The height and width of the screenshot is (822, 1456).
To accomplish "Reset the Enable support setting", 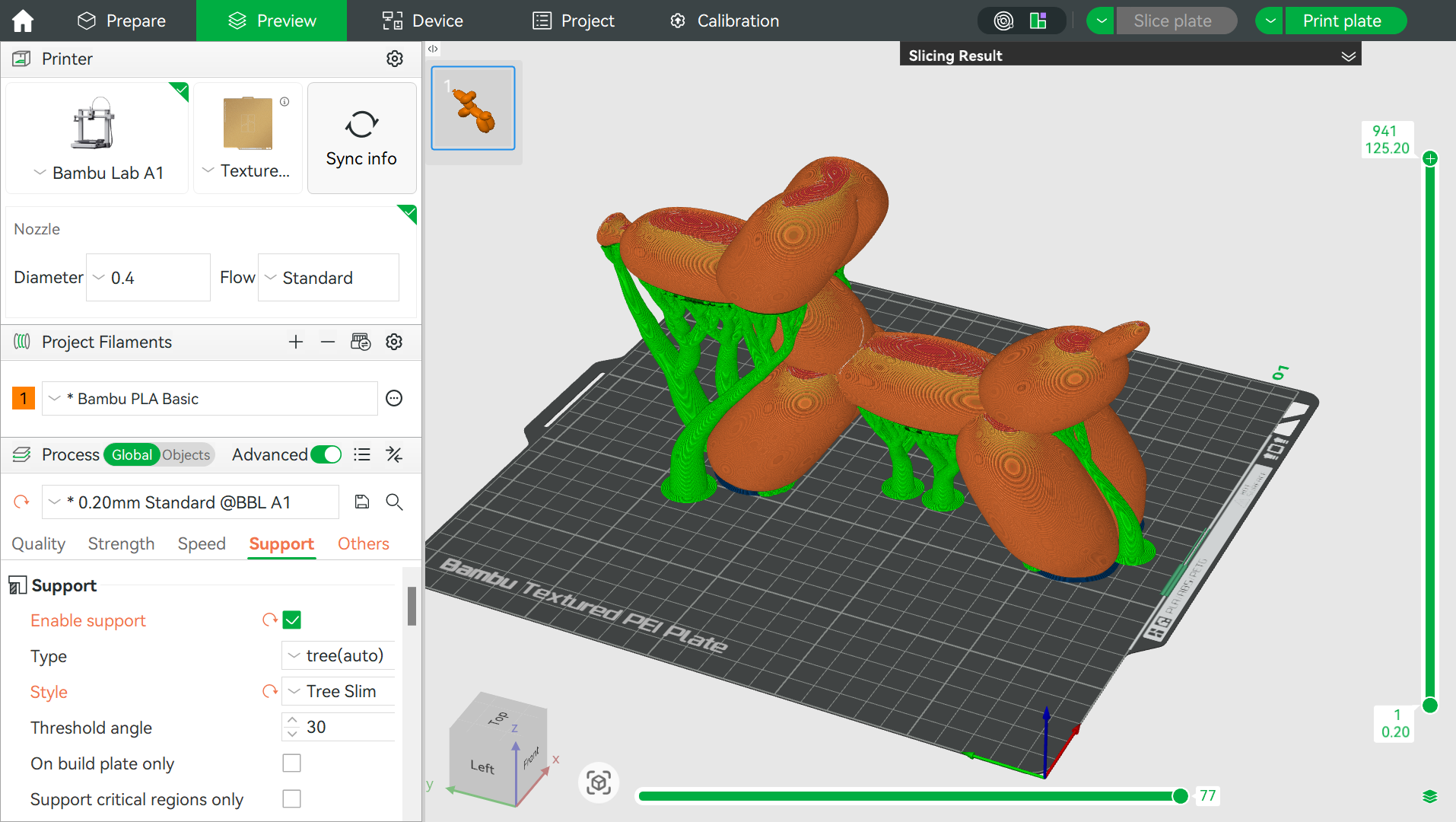I will pyautogui.click(x=269, y=620).
